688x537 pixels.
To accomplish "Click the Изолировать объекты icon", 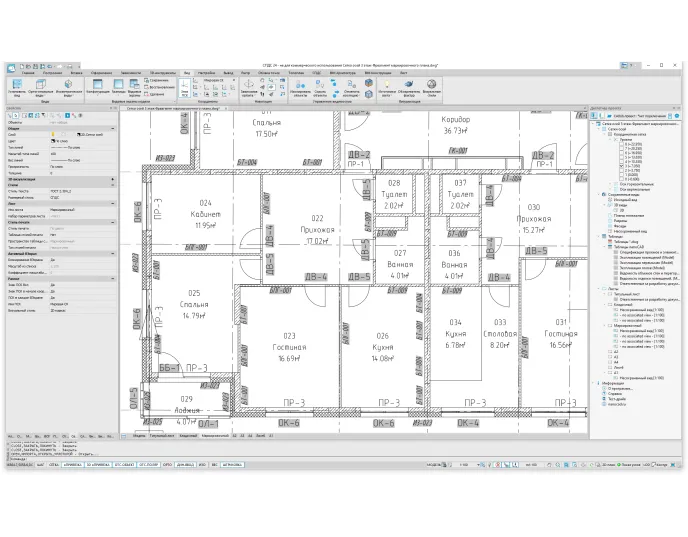I will 302,89.
